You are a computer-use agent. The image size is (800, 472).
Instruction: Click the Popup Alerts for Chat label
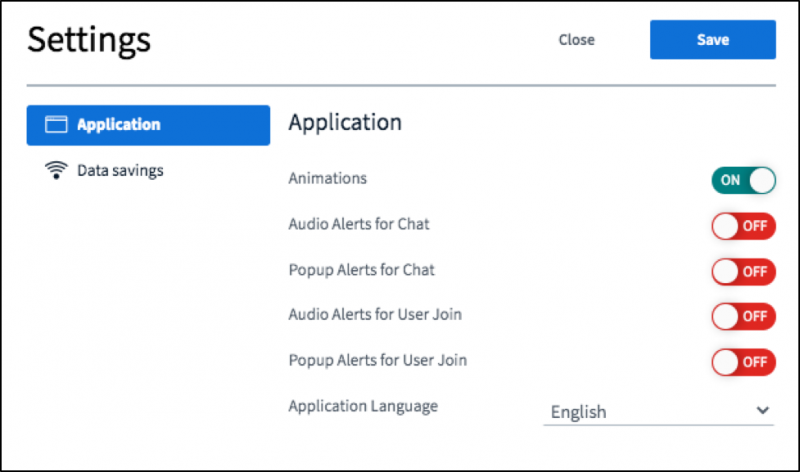[361, 270]
